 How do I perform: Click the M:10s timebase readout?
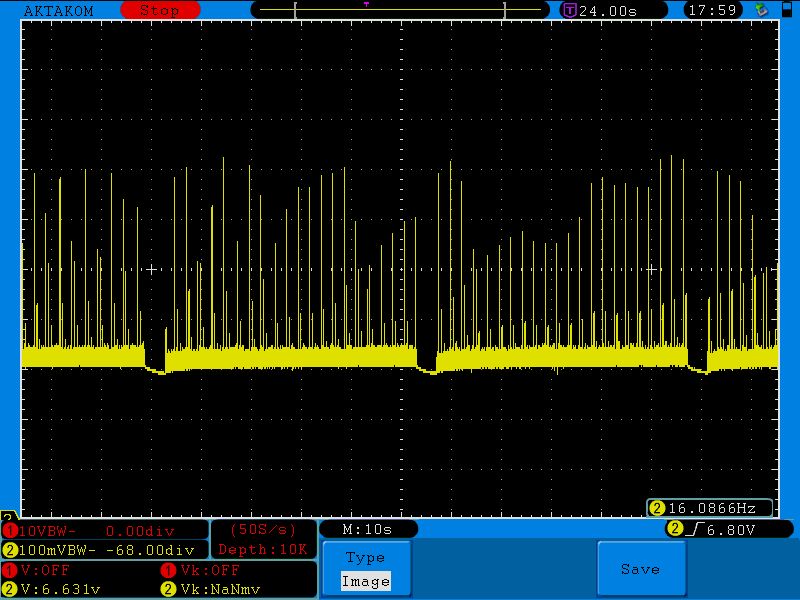coord(367,529)
